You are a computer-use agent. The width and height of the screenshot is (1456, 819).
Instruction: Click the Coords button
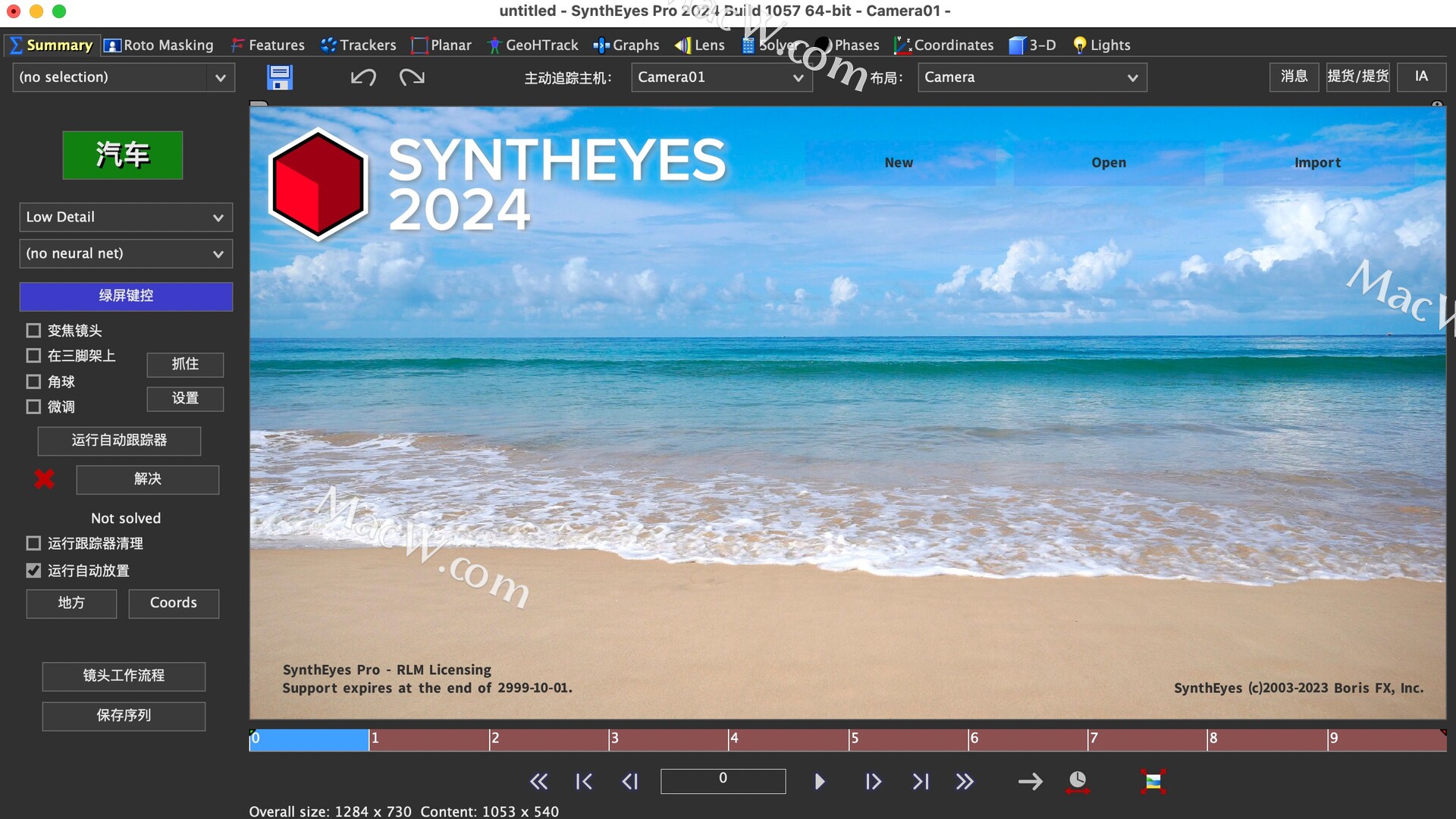click(x=174, y=603)
